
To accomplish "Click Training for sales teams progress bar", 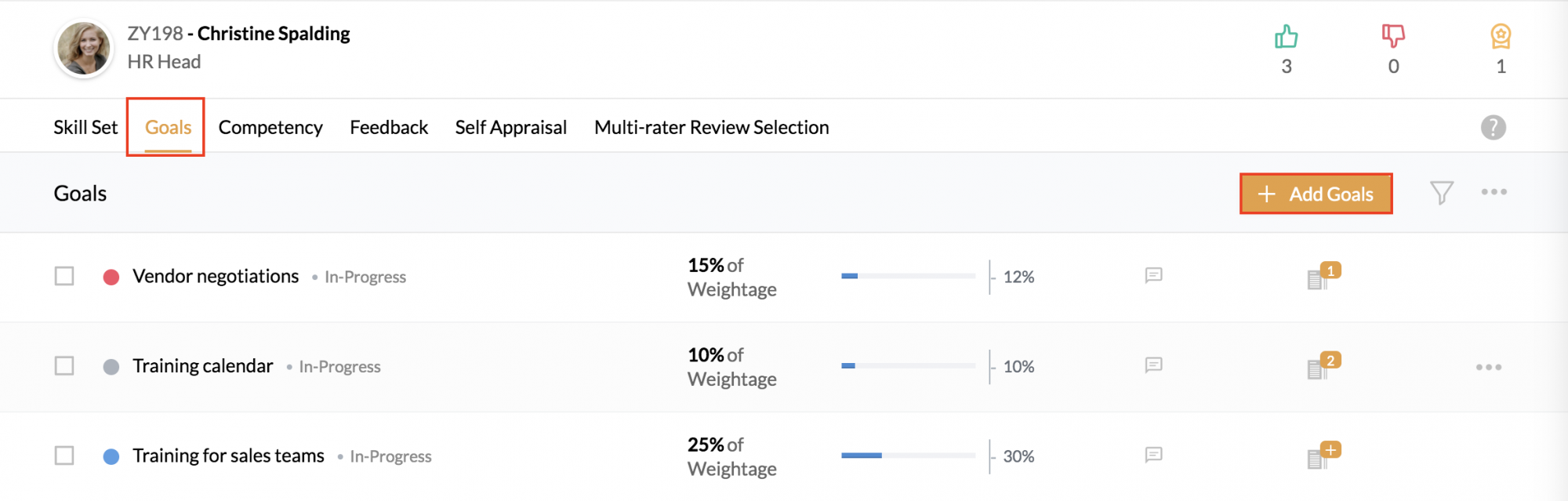I will pos(908,456).
